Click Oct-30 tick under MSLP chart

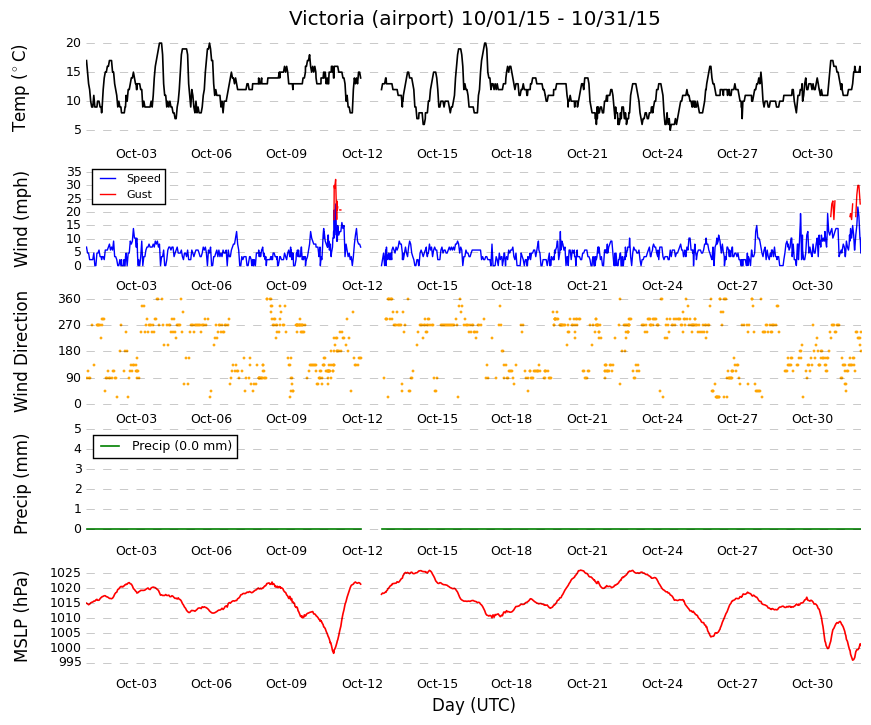pos(812,684)
